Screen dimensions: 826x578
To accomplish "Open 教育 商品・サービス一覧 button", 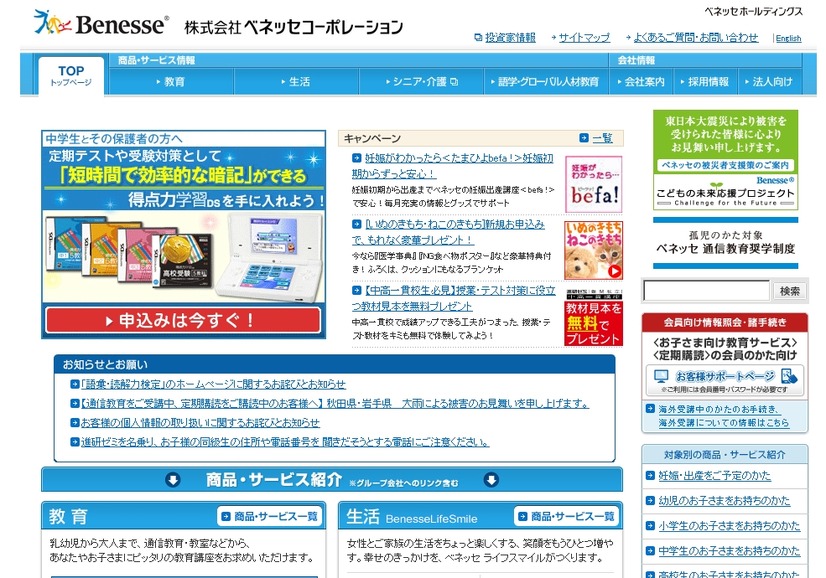I will pyautogui.click(x=270, y=516).
